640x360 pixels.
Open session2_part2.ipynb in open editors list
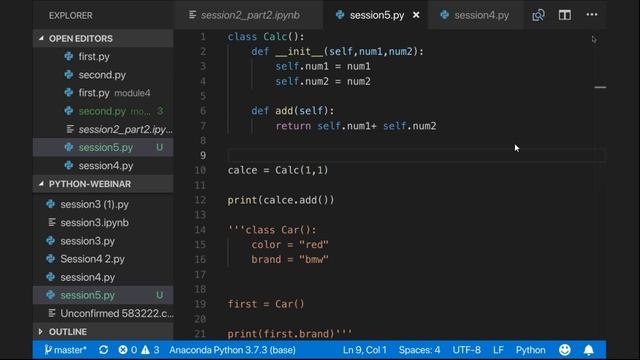103,129
